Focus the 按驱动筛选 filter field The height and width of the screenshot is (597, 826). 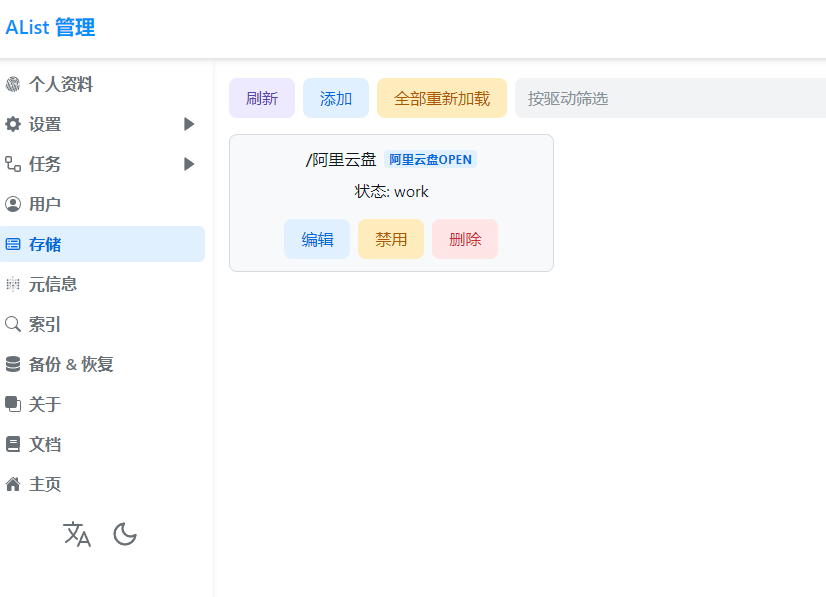coord(670,98)
